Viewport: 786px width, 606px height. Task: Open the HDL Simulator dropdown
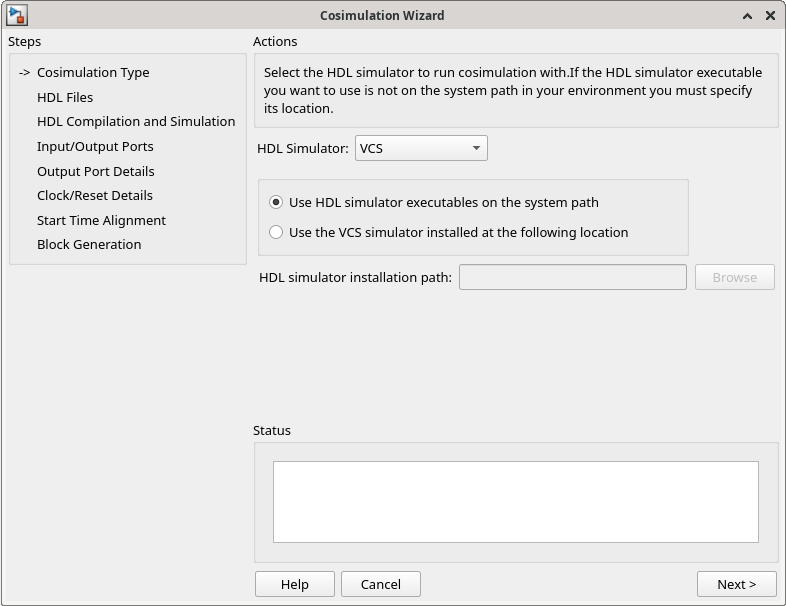click(x=421, y=148)
